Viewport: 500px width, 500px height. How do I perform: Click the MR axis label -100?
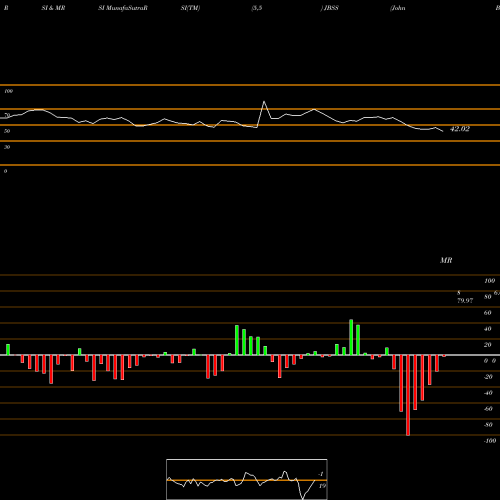[x=490, y=441]
